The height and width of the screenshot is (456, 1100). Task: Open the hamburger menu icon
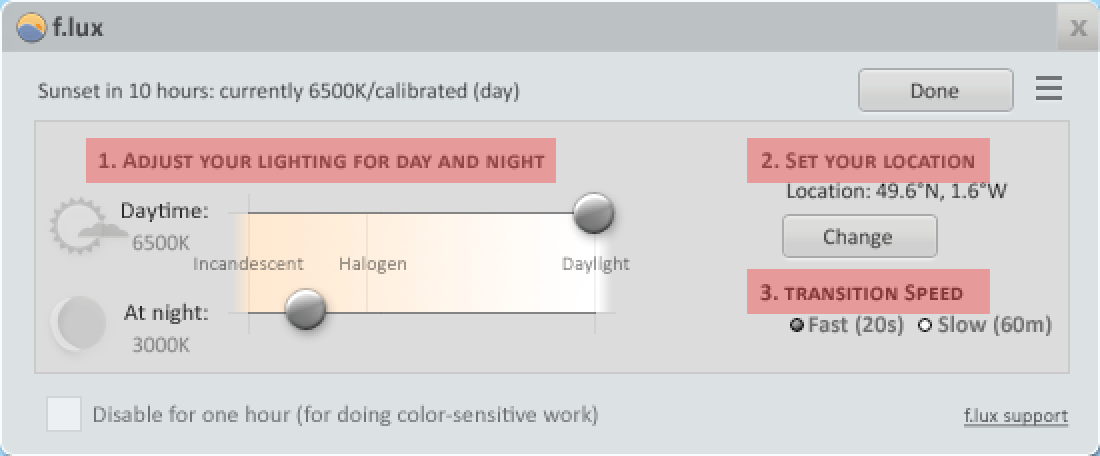click(1049, 89)
